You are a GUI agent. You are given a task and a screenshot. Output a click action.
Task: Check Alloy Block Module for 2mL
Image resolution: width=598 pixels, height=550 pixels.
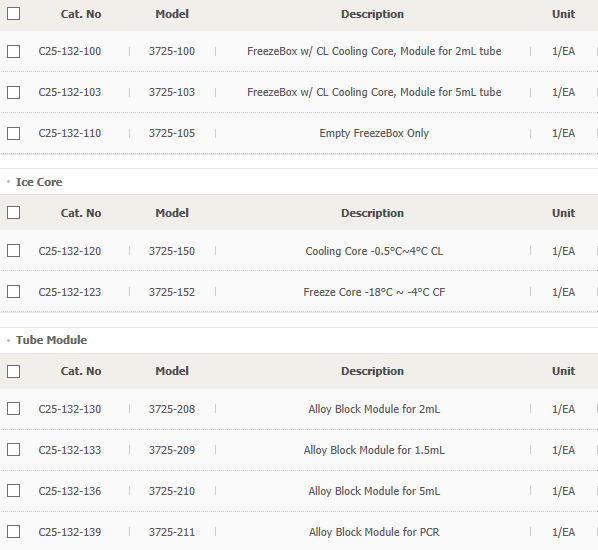point(13,409)
